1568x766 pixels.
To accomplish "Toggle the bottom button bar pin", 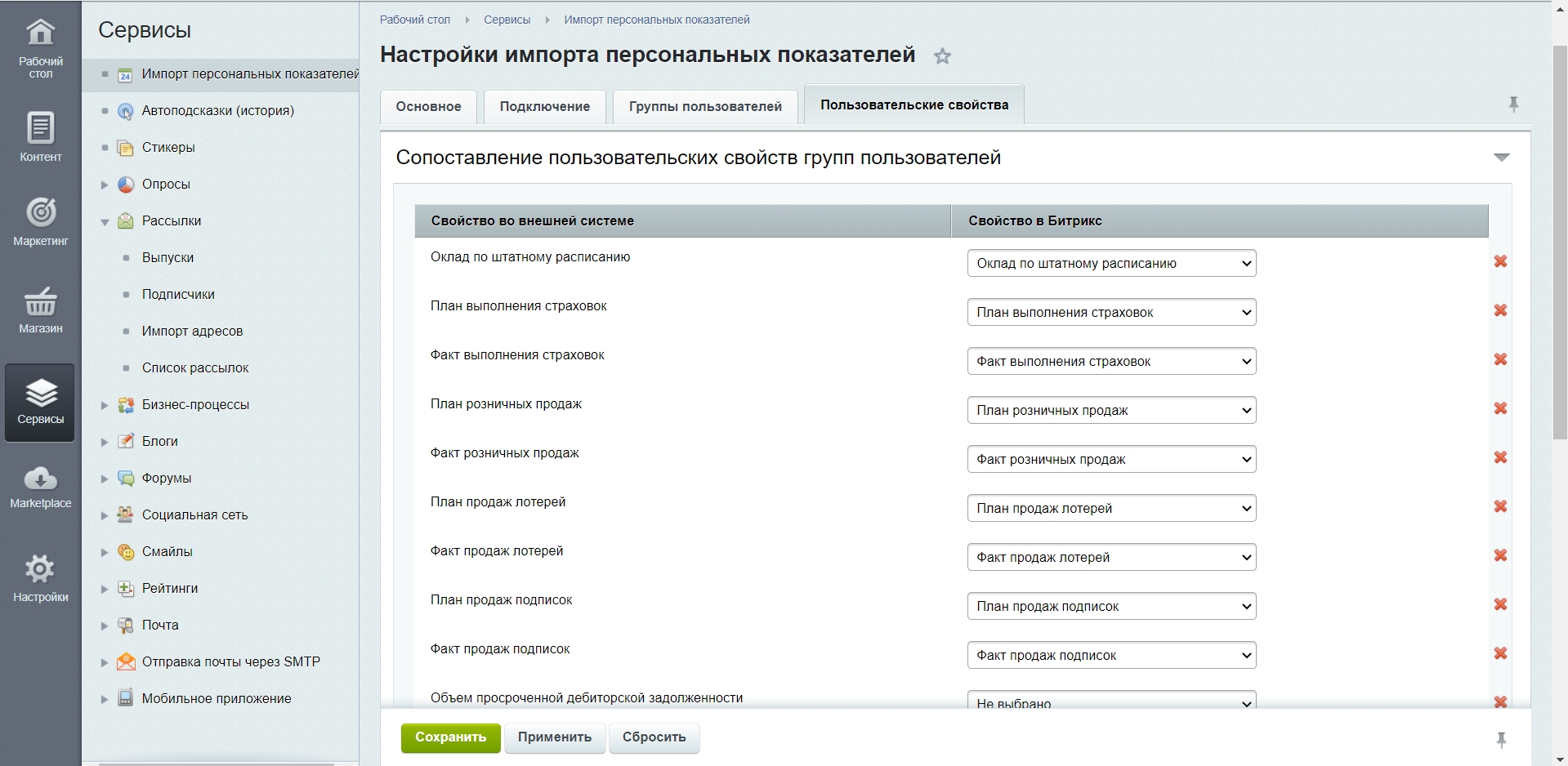I will [1501, 740].
